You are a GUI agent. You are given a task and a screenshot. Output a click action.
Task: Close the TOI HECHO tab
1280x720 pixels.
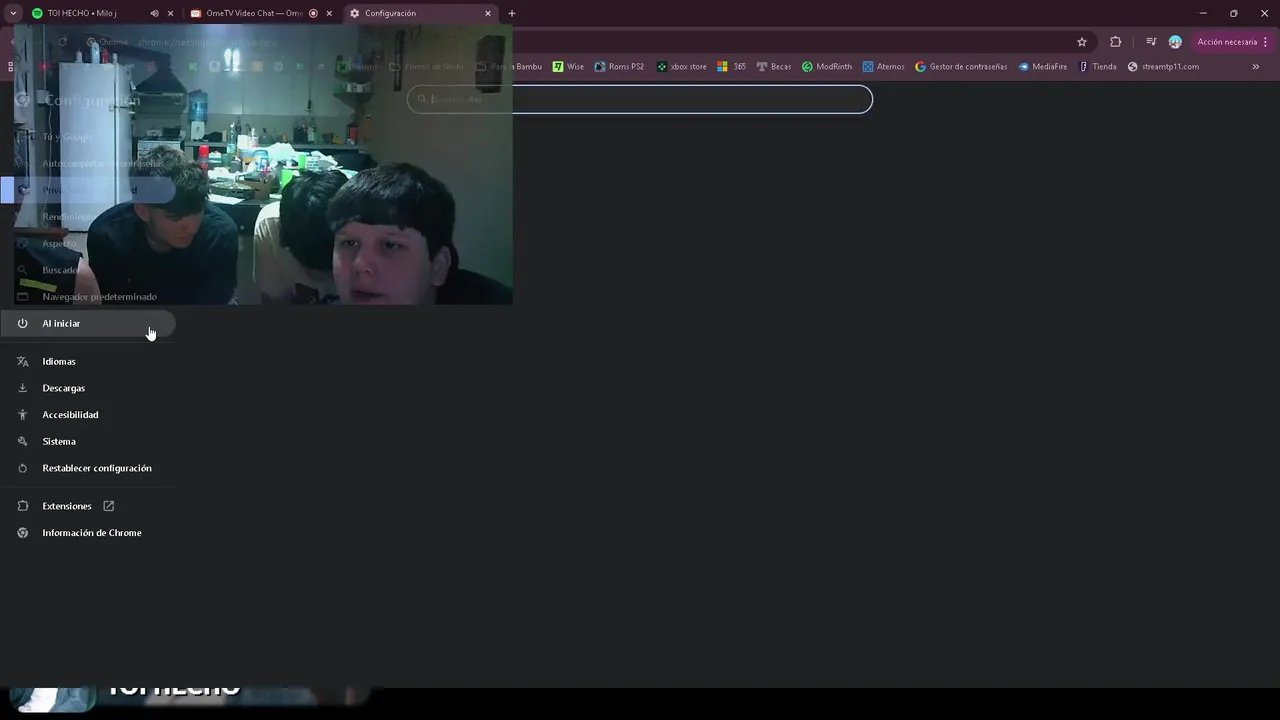[x=170, y=13]
